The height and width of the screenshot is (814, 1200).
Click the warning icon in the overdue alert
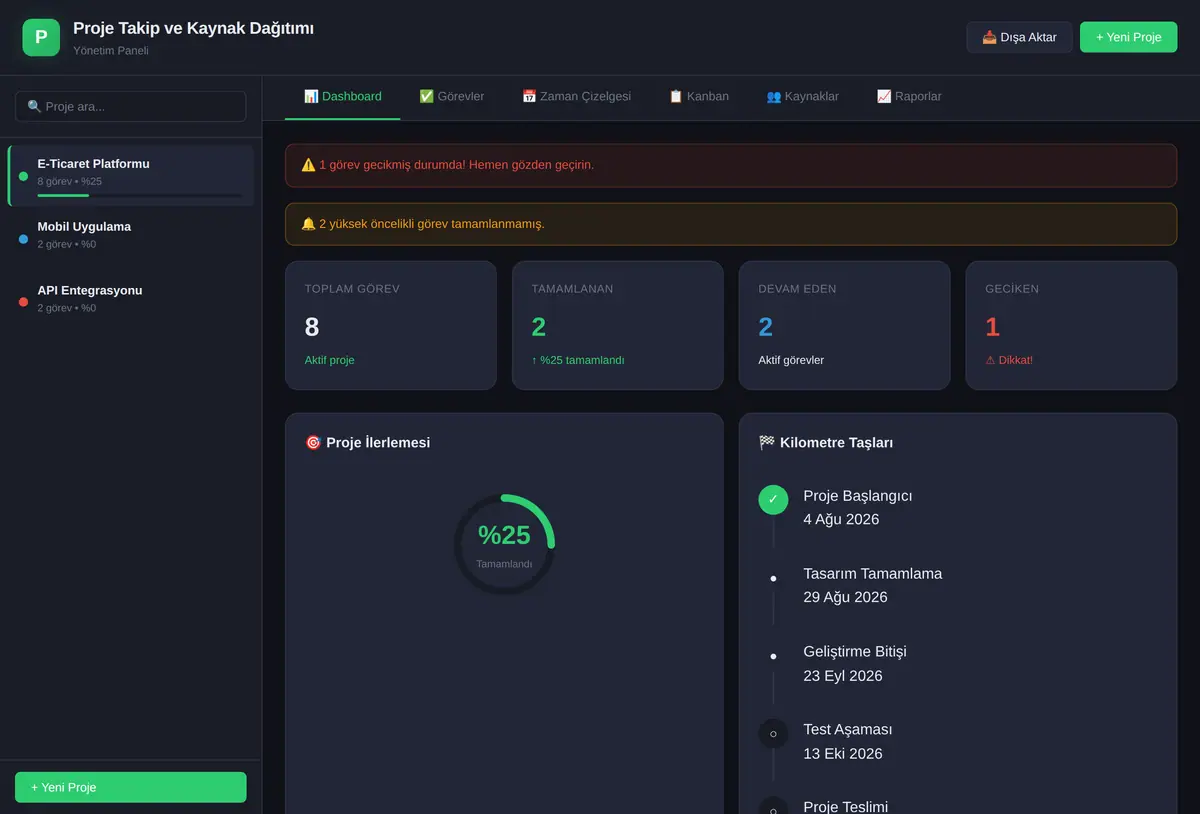point(308,165)
